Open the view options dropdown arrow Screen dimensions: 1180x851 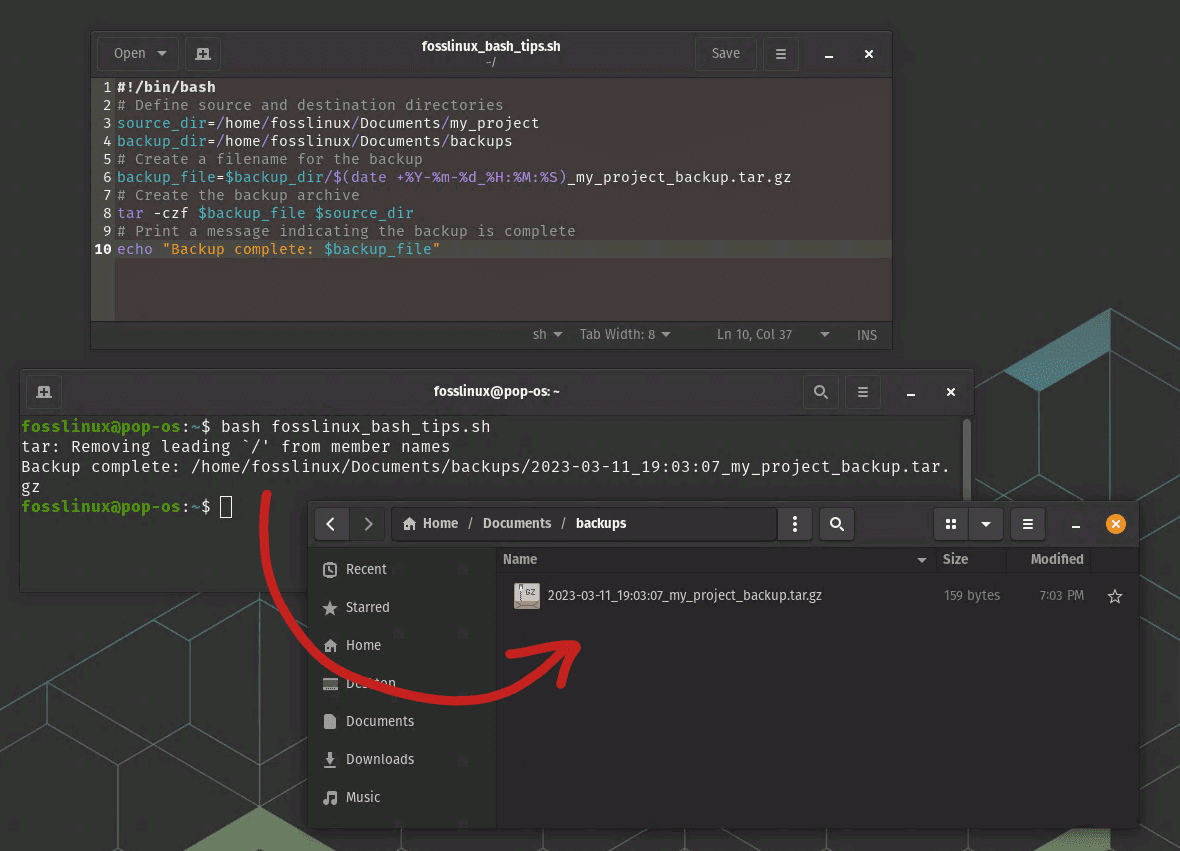(986, 523)
